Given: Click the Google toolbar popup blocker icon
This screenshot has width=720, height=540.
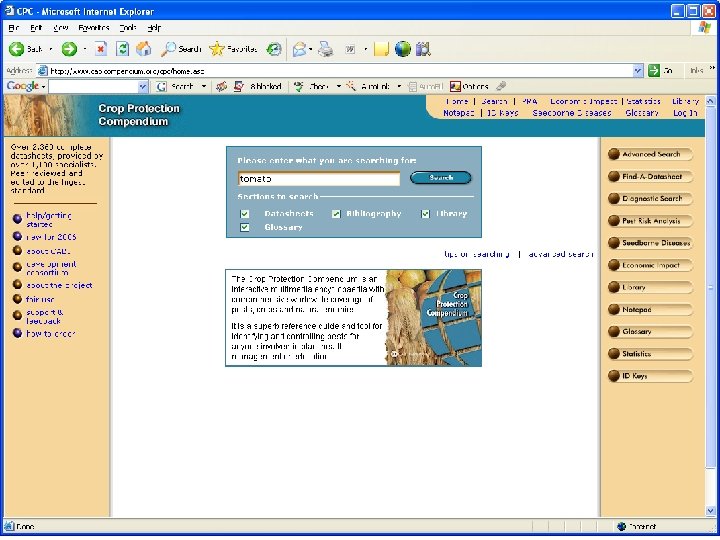Looking at the screenshot, I should [x=239, y=86].
